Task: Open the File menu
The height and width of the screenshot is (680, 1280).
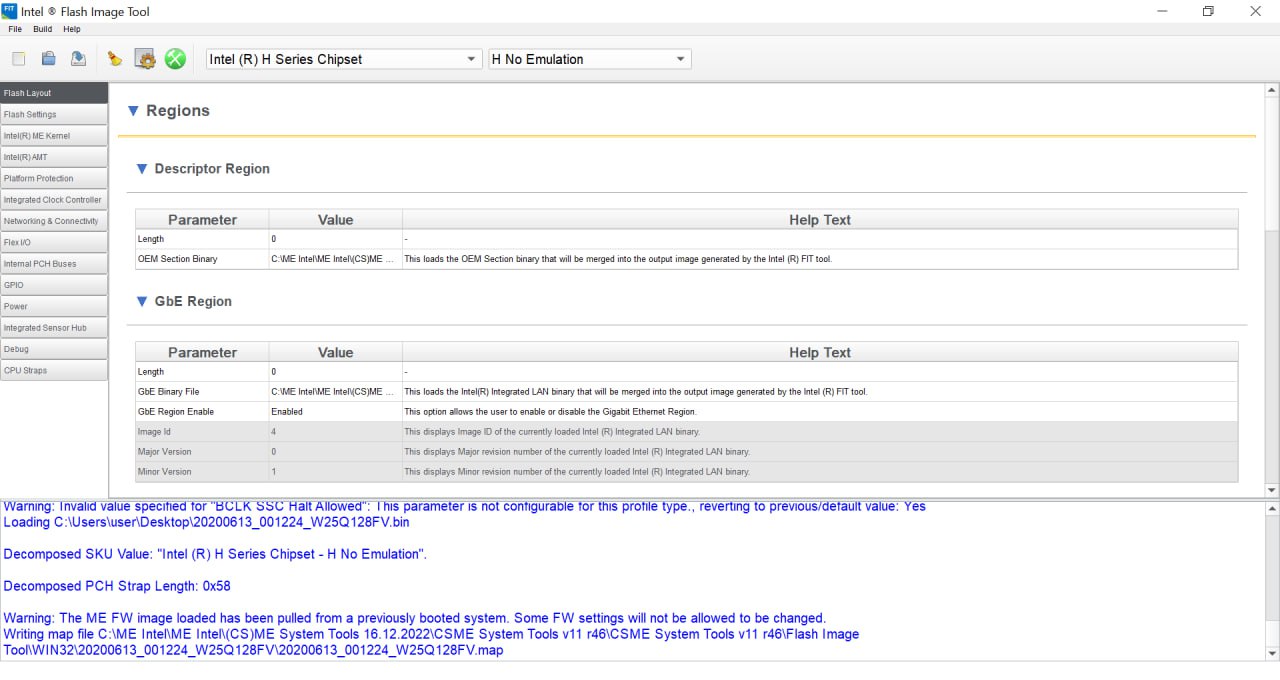Action: [x=15, y=29]
